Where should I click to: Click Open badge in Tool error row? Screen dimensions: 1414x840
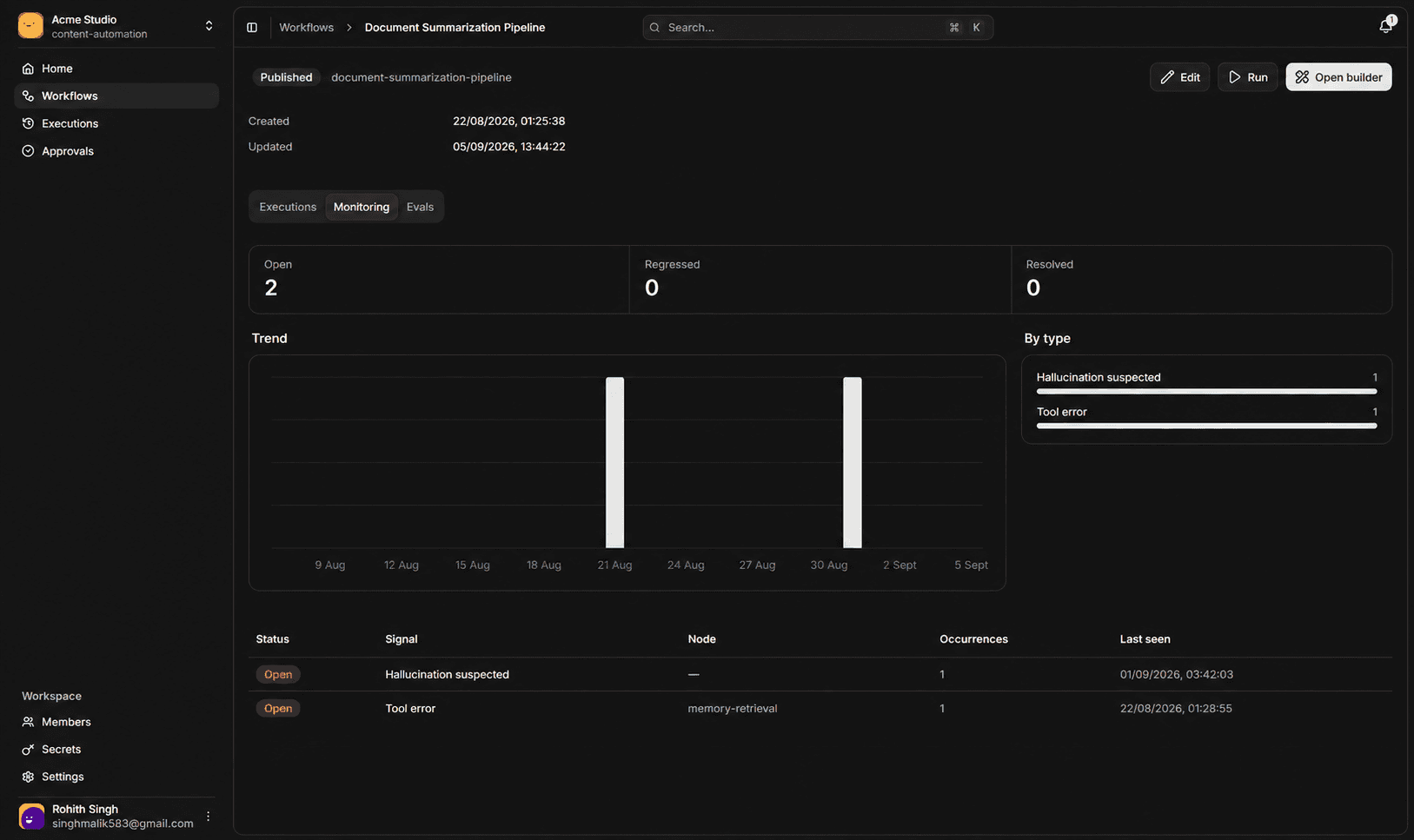pyautogui.click(x=278, y=708)
